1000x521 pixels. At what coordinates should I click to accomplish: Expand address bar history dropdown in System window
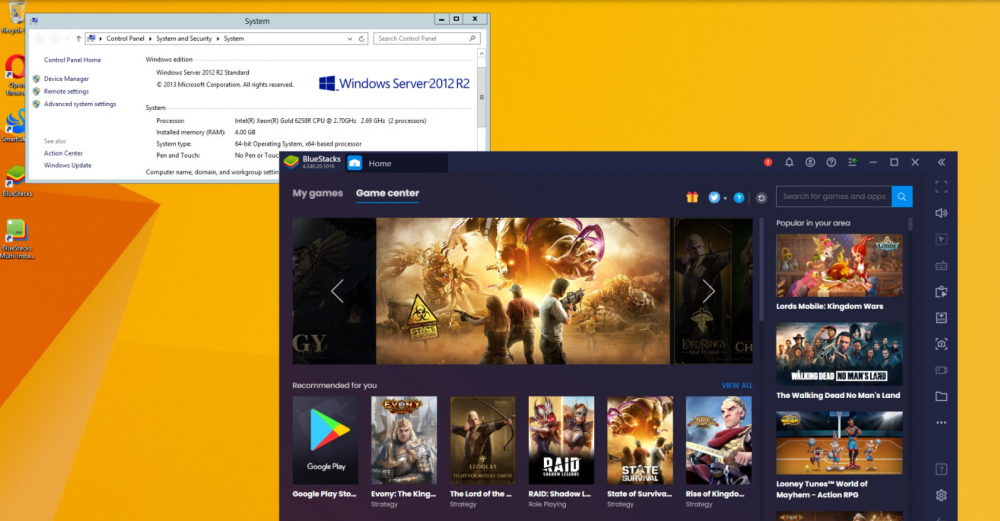click(349, 39)
